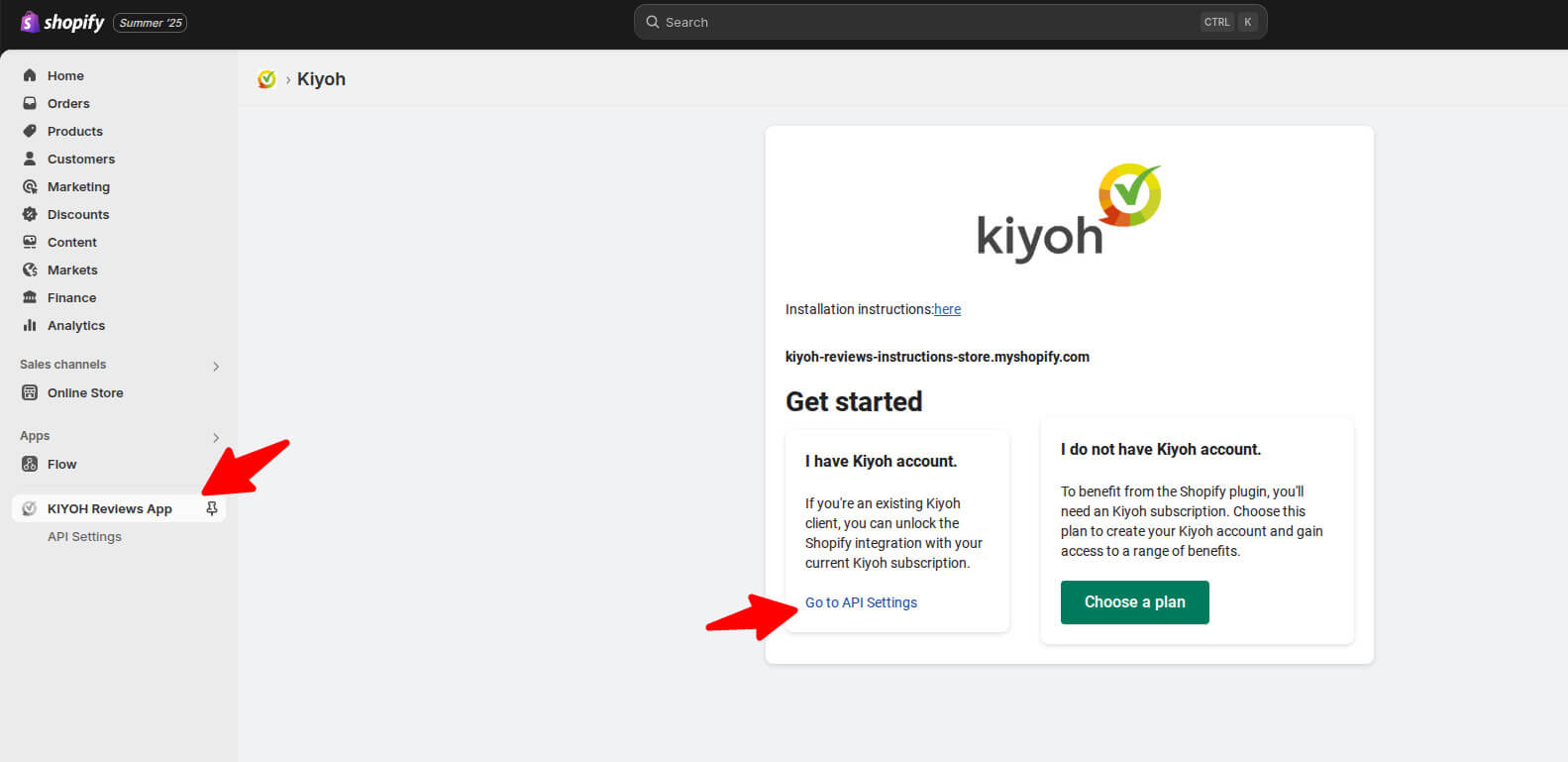Expand the Apps section chevron
Screen dimensions: 1568x762
(216, 438)
